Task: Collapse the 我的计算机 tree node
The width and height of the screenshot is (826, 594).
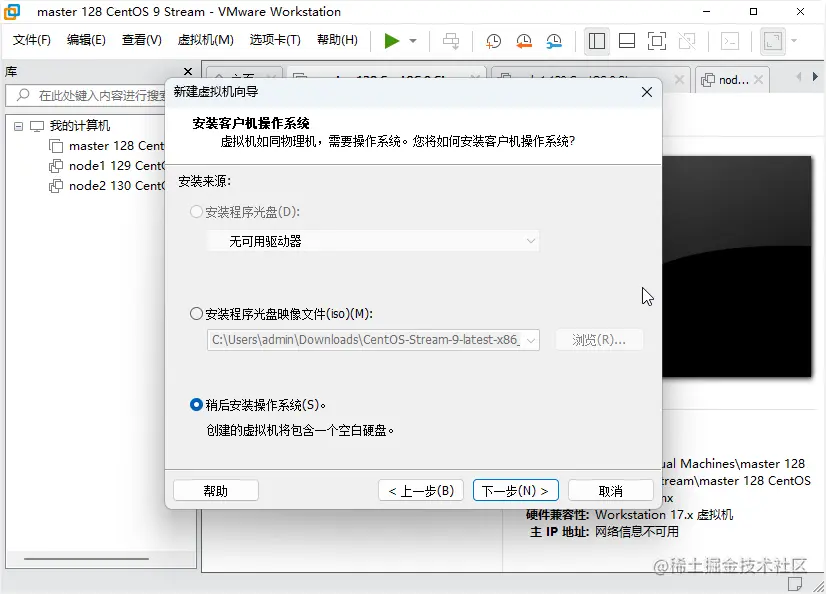Action: point(17,125)
